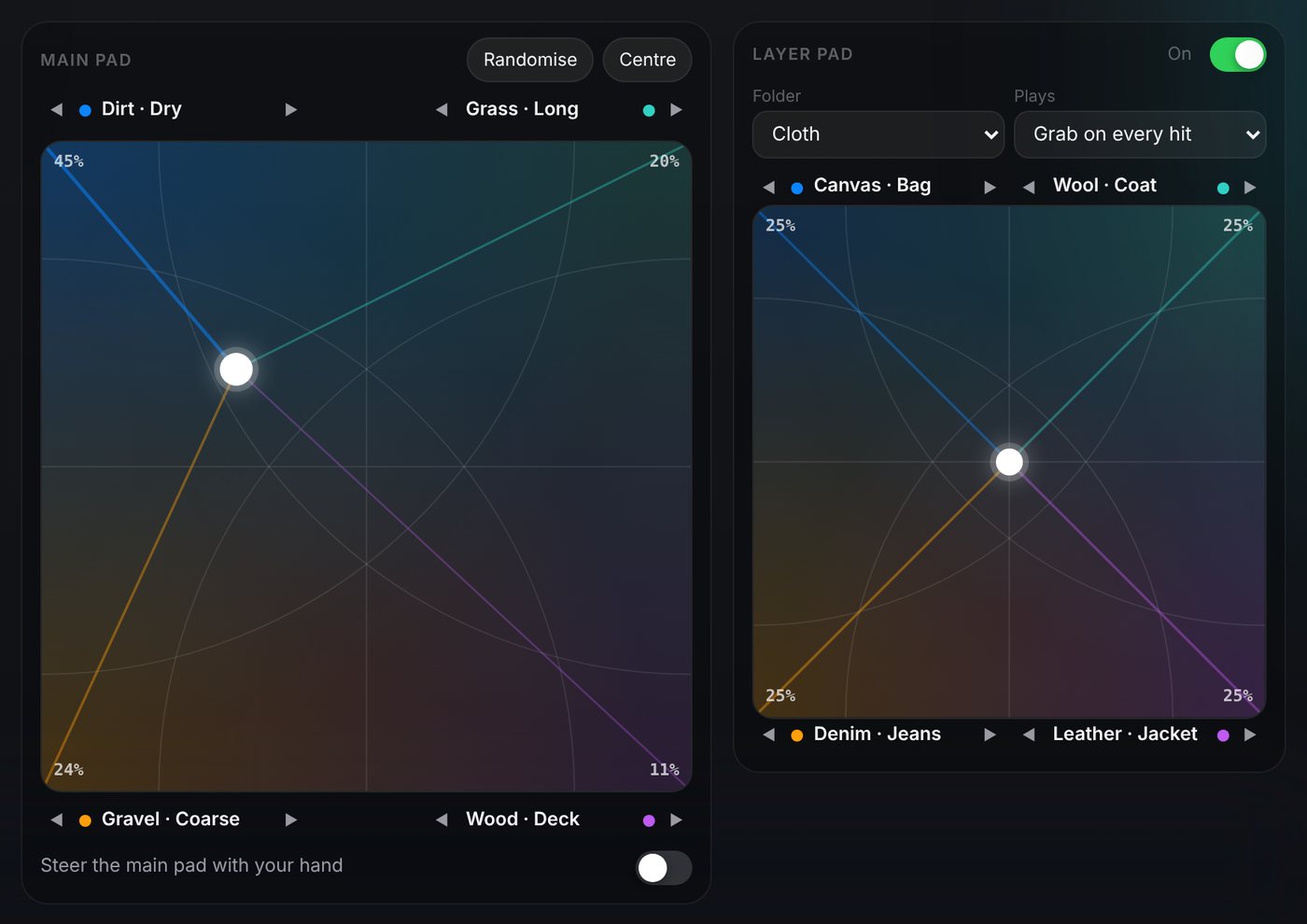Previous sound arrow beside Canvas · Bag
The height and width of the screenshot is (924, 1307).
[769, 187]
